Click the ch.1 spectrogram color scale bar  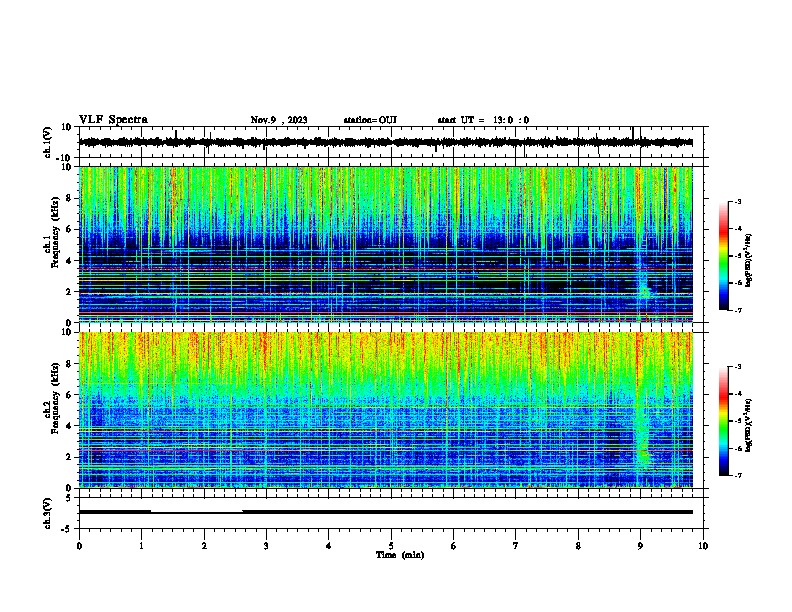click(723, 256)
